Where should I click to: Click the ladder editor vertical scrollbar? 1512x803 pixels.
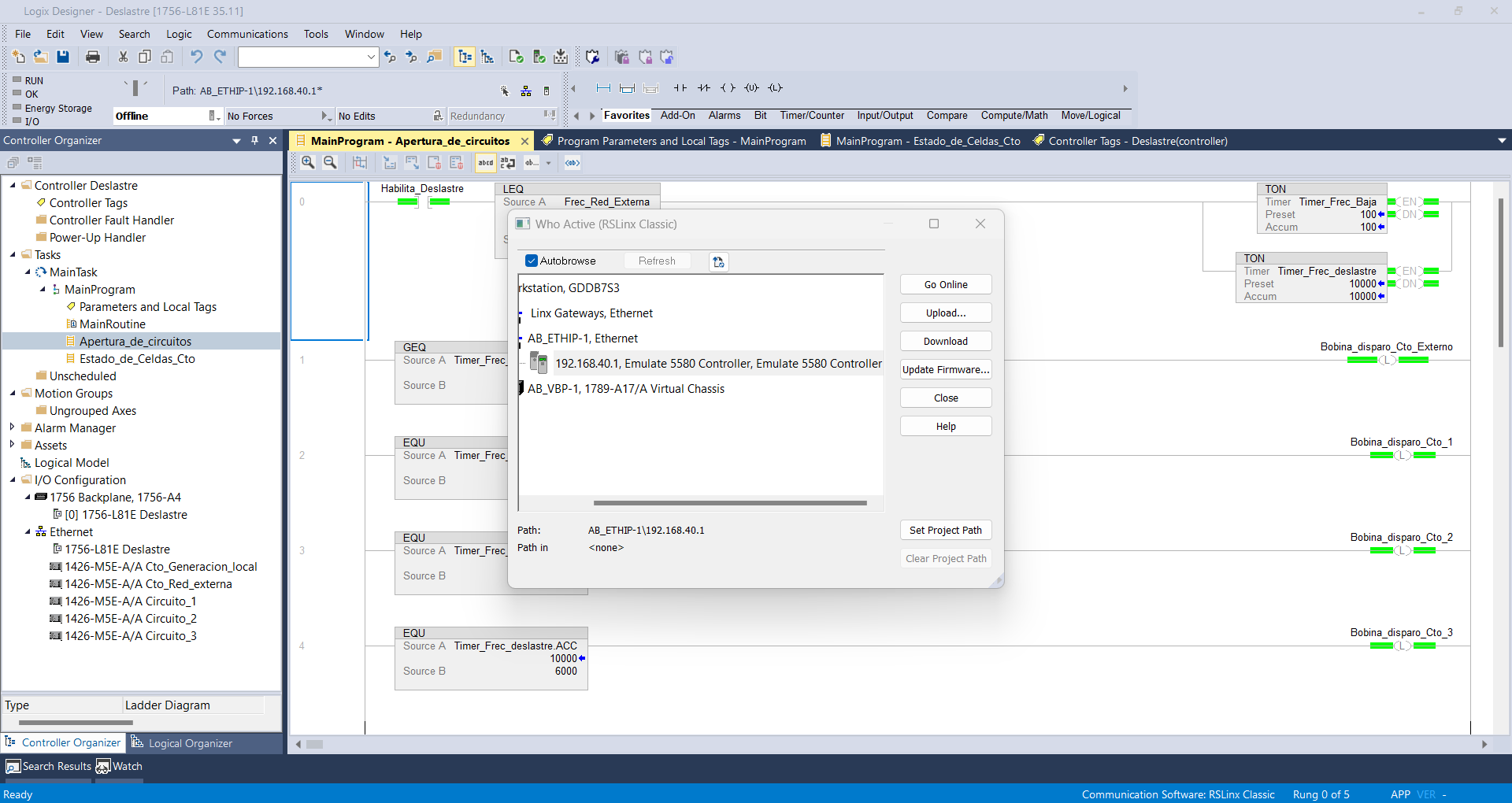pos(1501,272)
